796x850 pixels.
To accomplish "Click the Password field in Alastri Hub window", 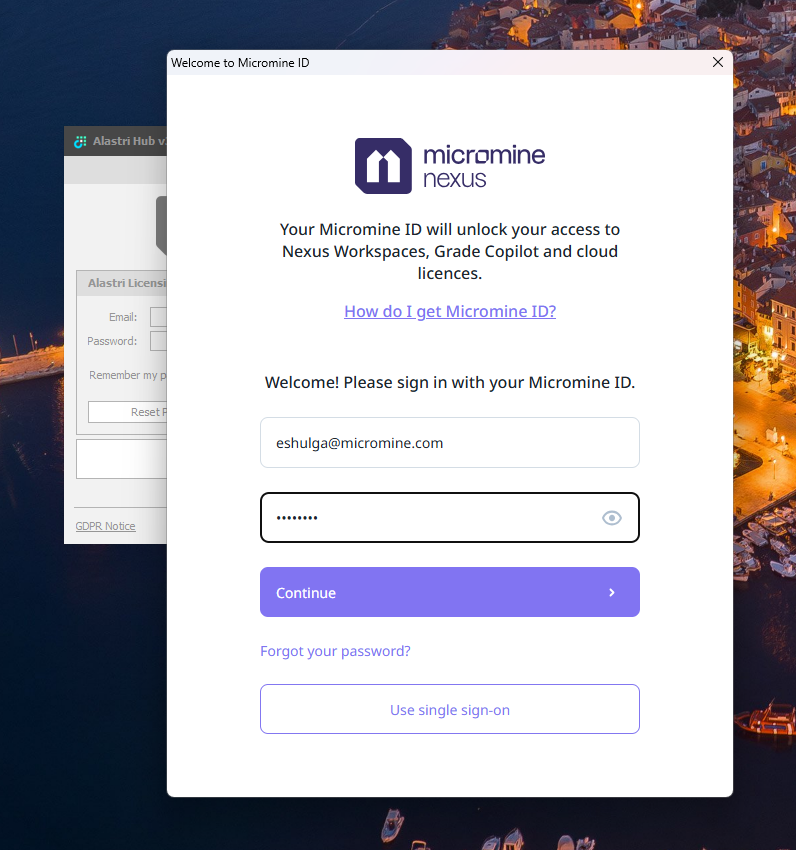I will pyautogui.click(x=158, y=341).
